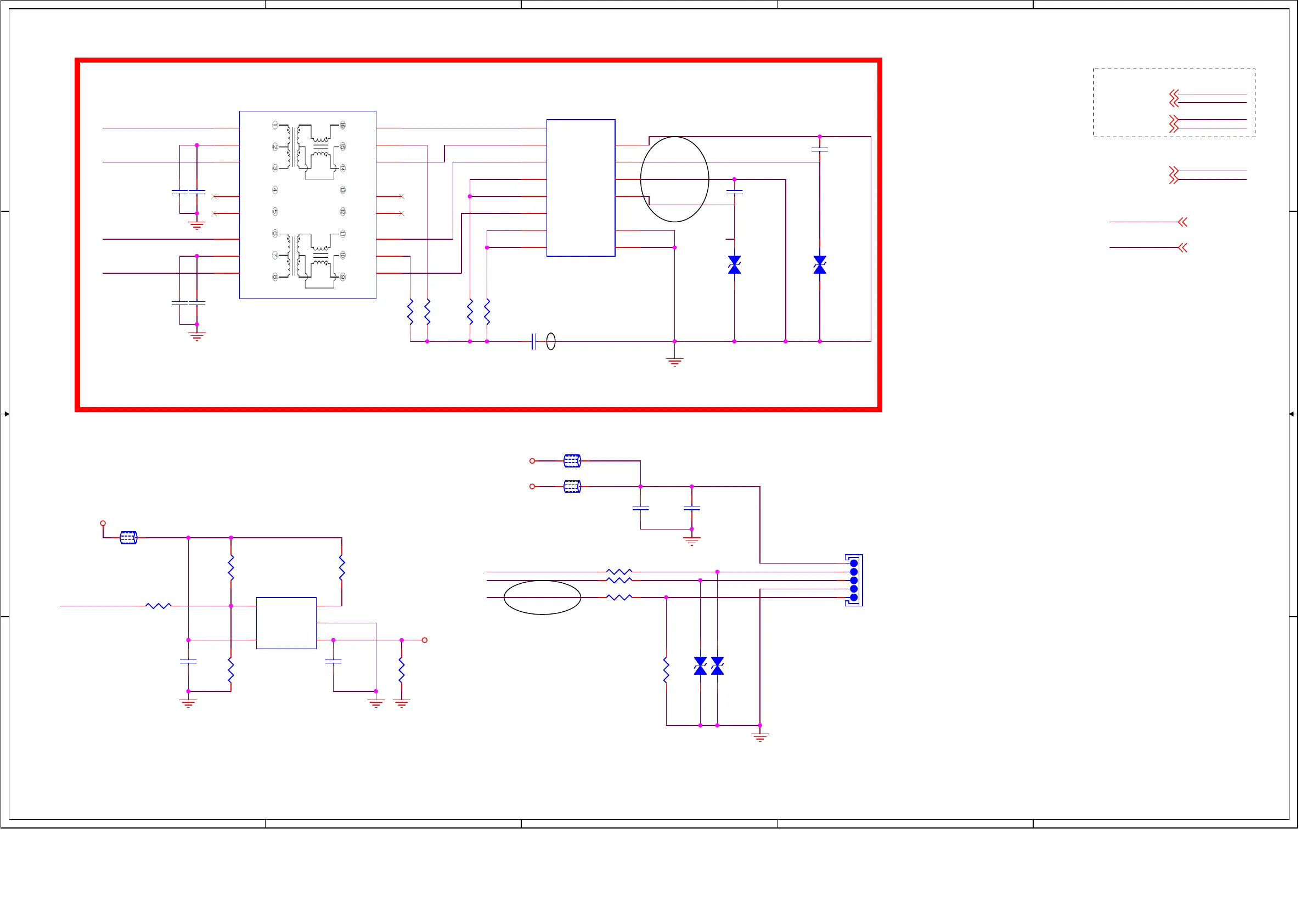Click pin 1 label of the transformer
The height and width of the screenshot is (924, 1307).
(x=275, y=125)
